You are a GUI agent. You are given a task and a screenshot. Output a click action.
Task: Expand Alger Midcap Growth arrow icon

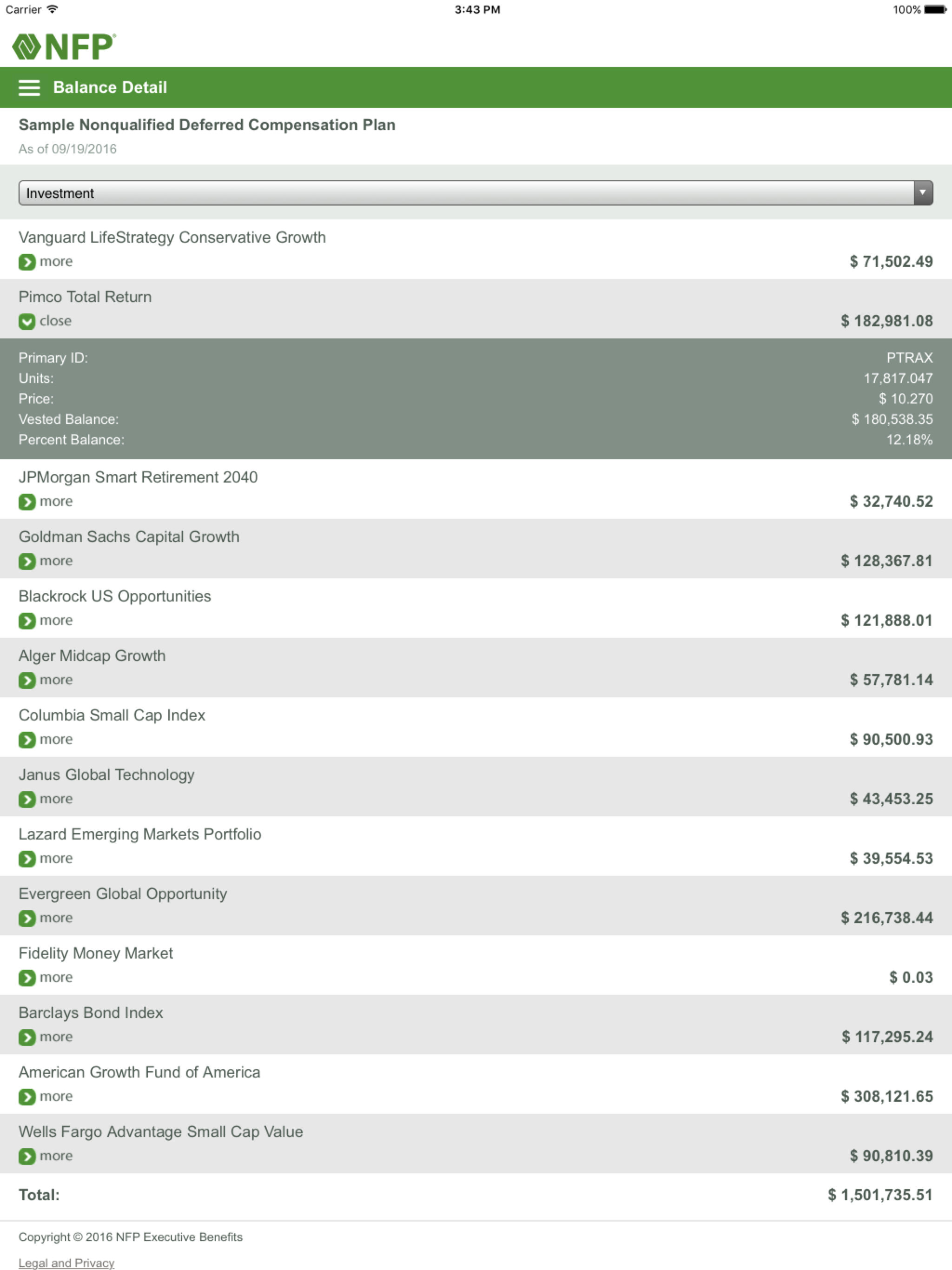coord(27,681)
